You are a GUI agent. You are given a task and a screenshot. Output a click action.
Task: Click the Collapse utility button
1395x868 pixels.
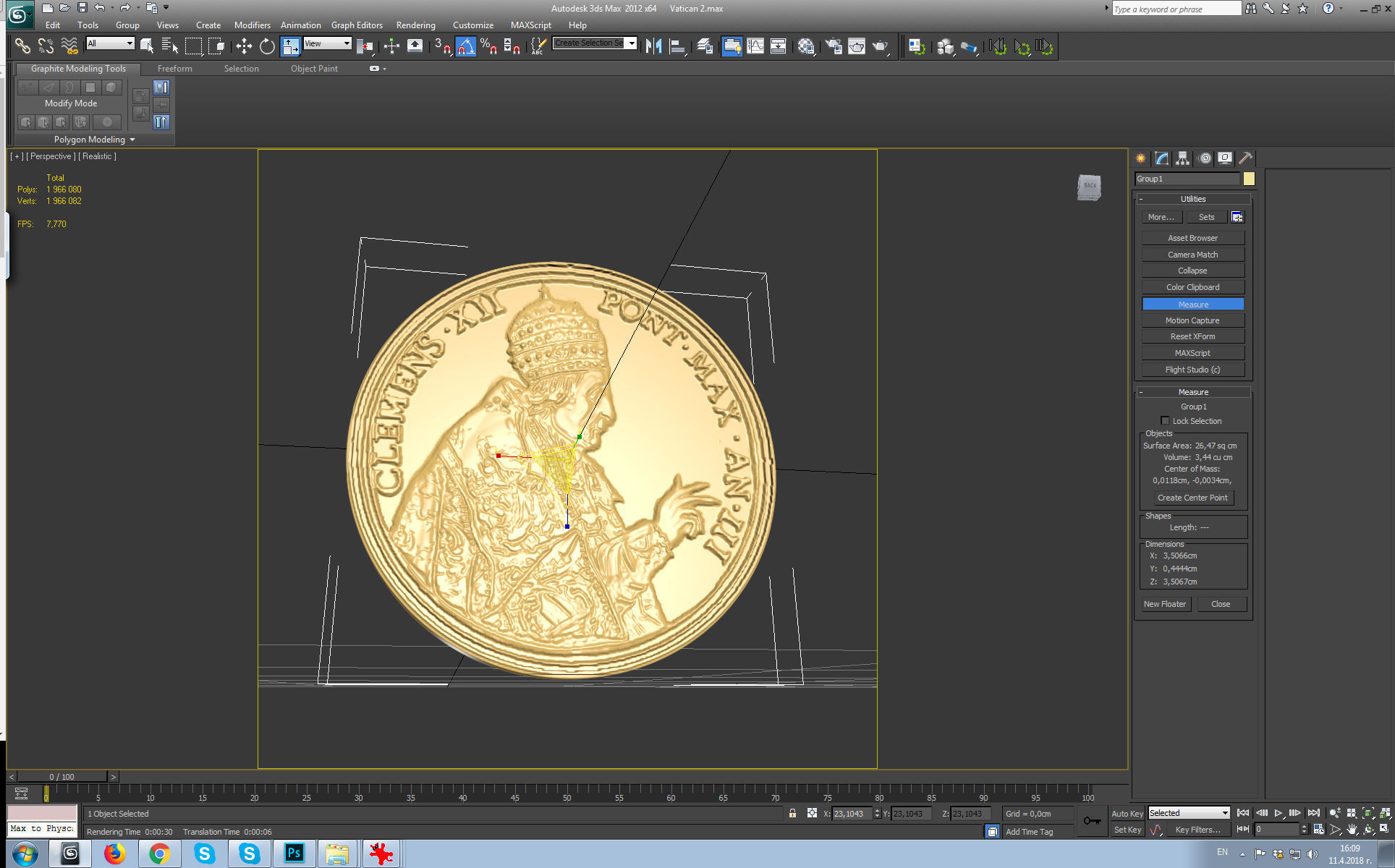(1193, 271)
